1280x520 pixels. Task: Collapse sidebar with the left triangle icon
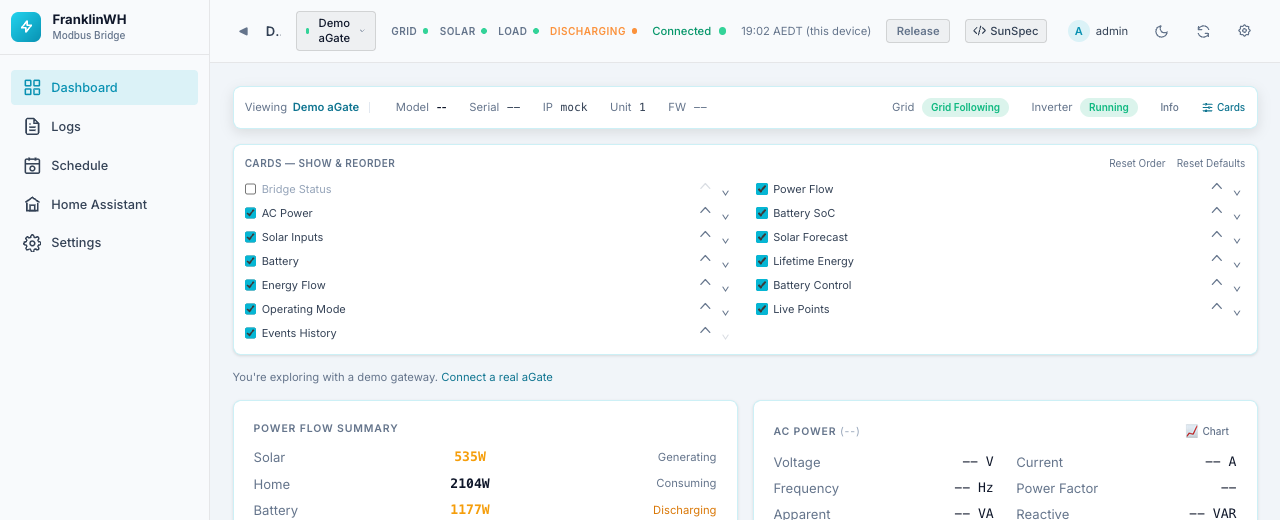pos(243,31)
